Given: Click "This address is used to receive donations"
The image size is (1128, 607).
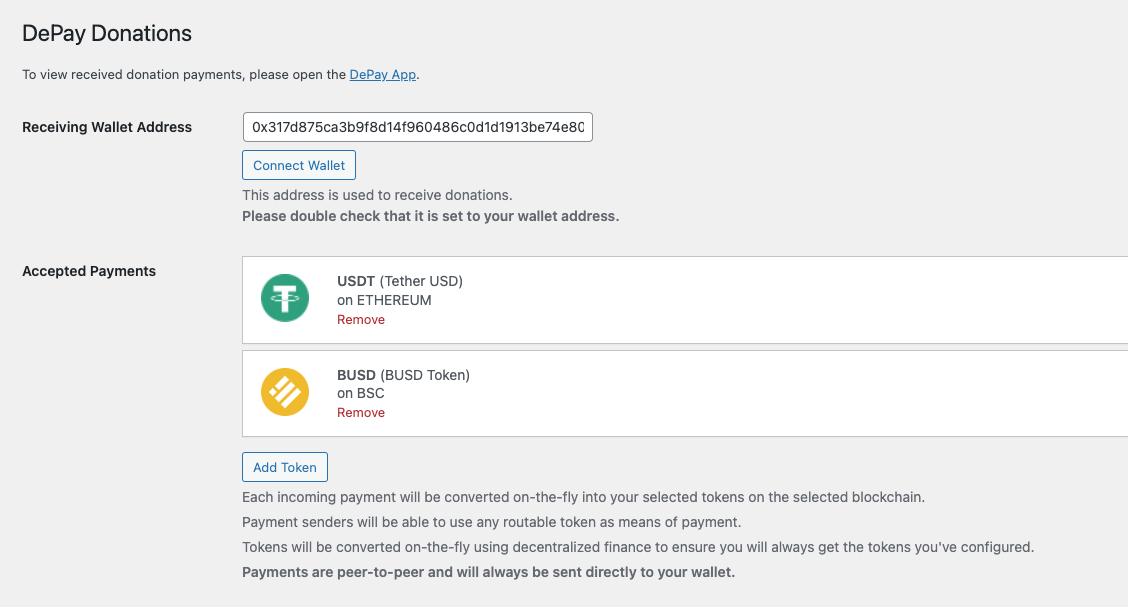Looking at the screenshot, I should (377, 195).
